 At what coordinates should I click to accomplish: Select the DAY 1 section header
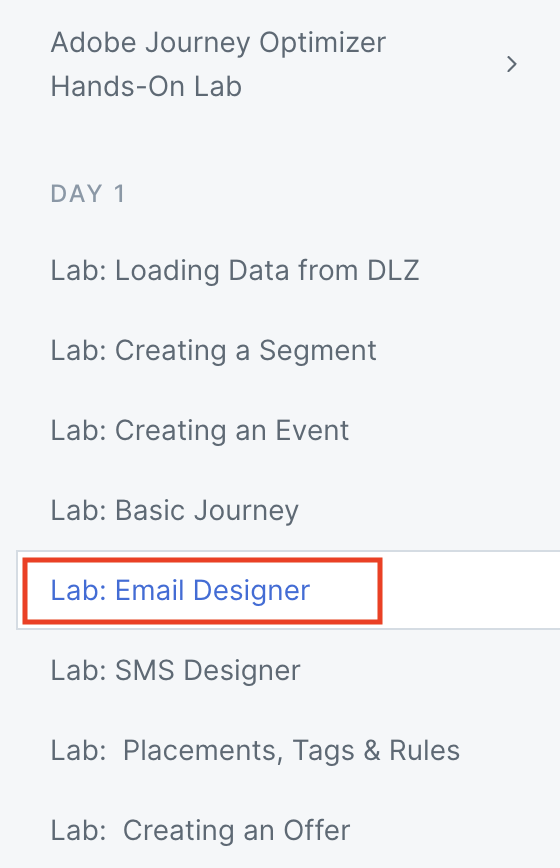coord(88,194)
